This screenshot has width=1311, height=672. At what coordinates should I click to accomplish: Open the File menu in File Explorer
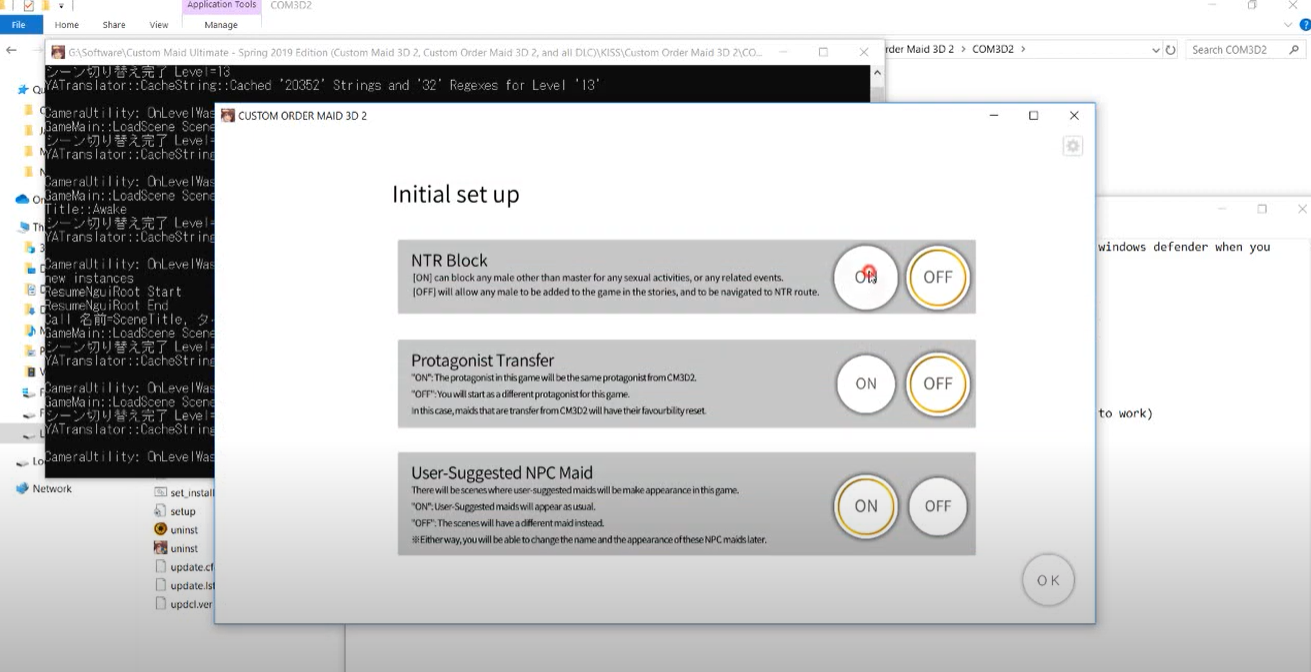pos(19,25)
